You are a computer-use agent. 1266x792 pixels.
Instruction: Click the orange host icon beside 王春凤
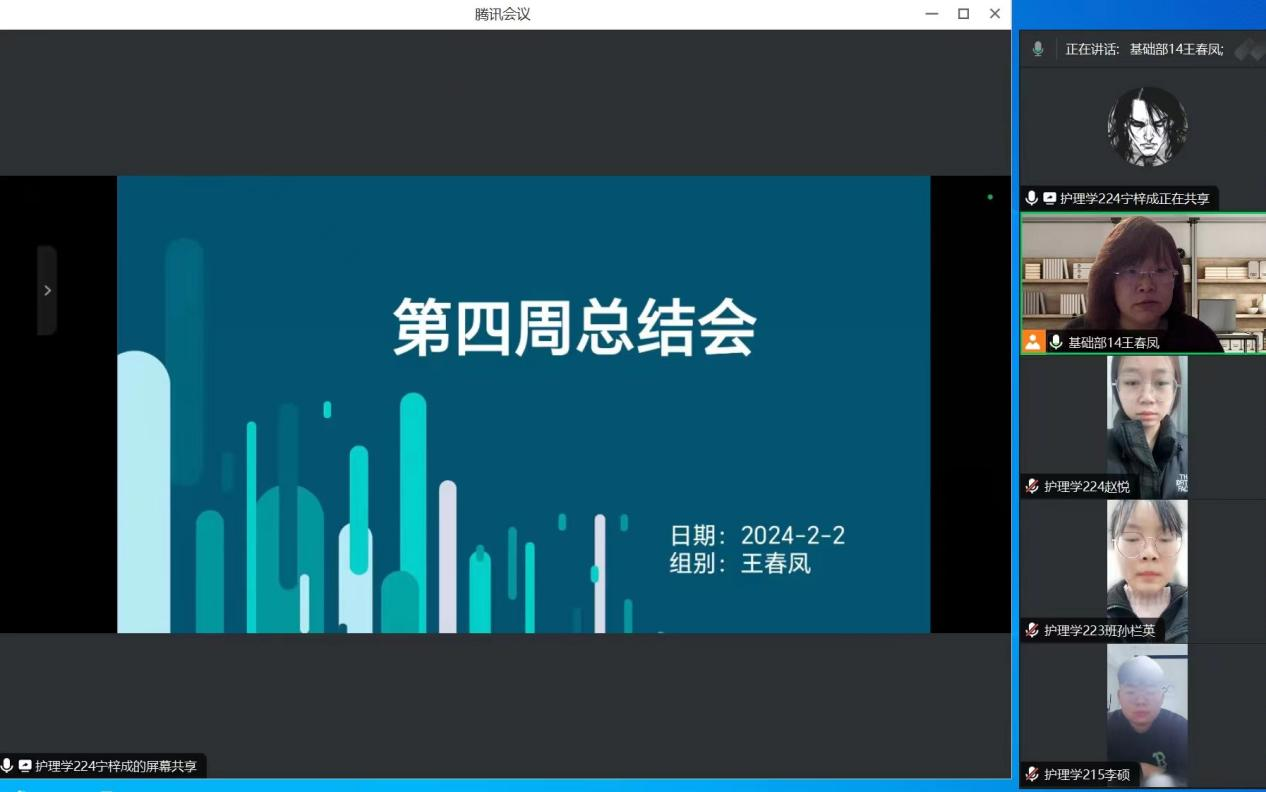click(1032, 342)
